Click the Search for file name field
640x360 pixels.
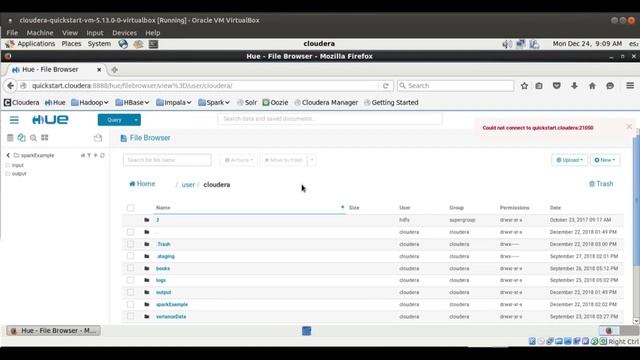point(167,160)
